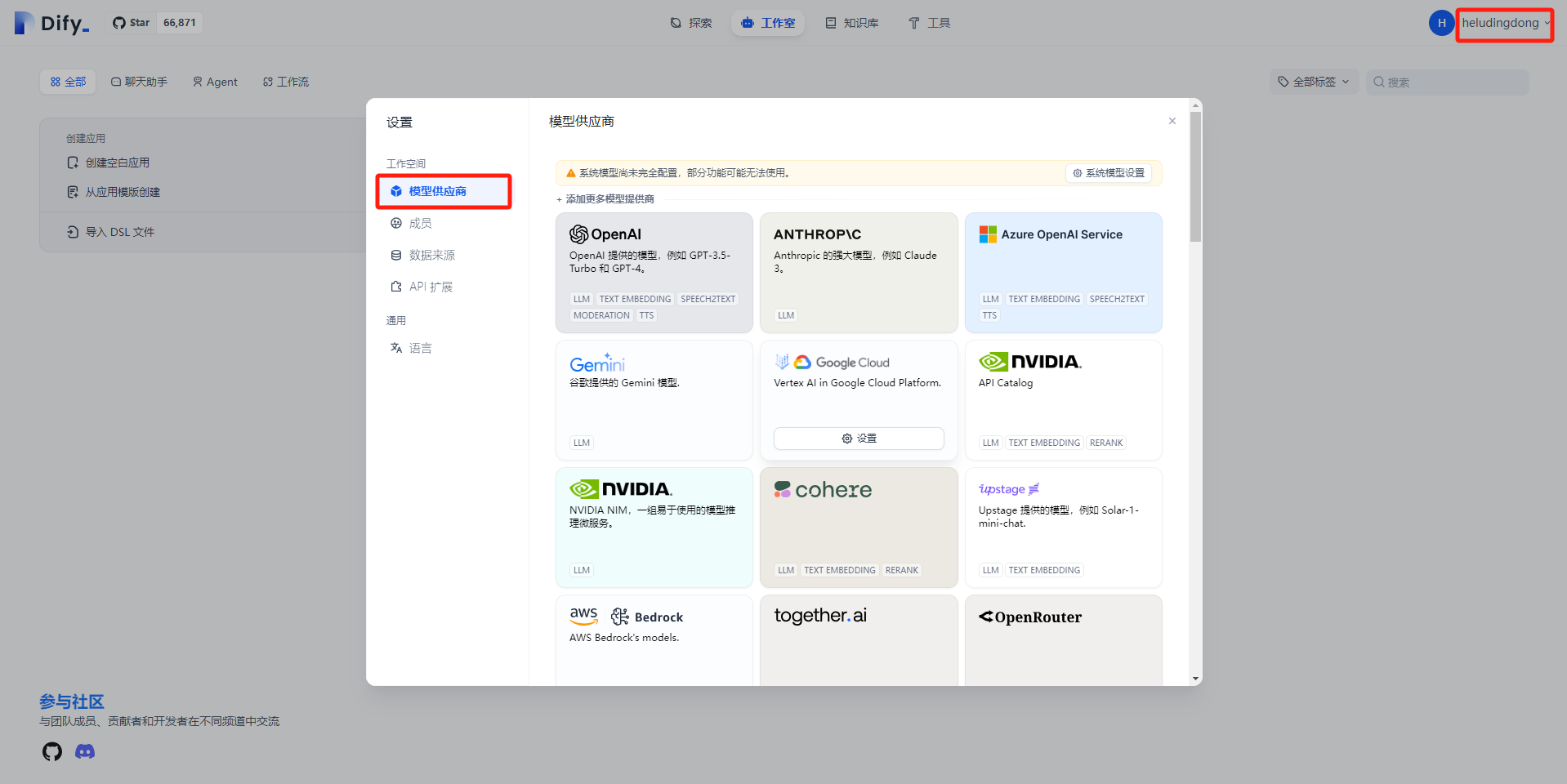Image resolution: width=1567 pixels, height=784 pixels.
Task: Click the OpenRouter logo
Action: [x=1030, y=617]
